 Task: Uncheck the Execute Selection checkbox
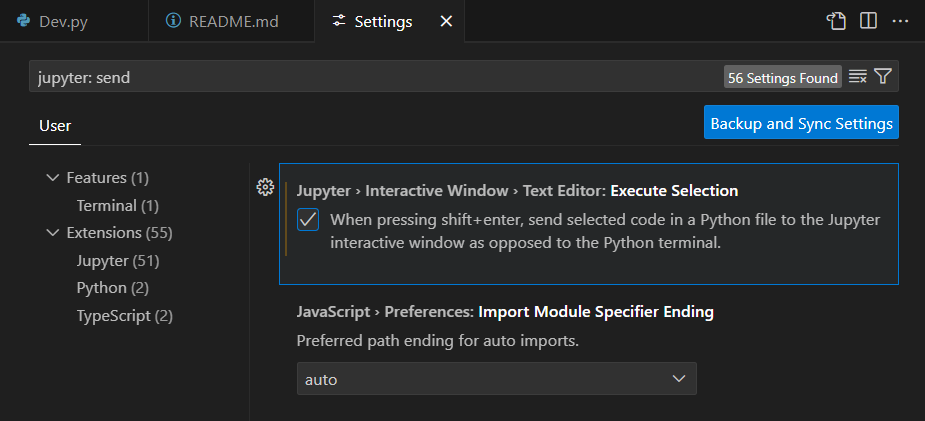click(x=309, y=220)
